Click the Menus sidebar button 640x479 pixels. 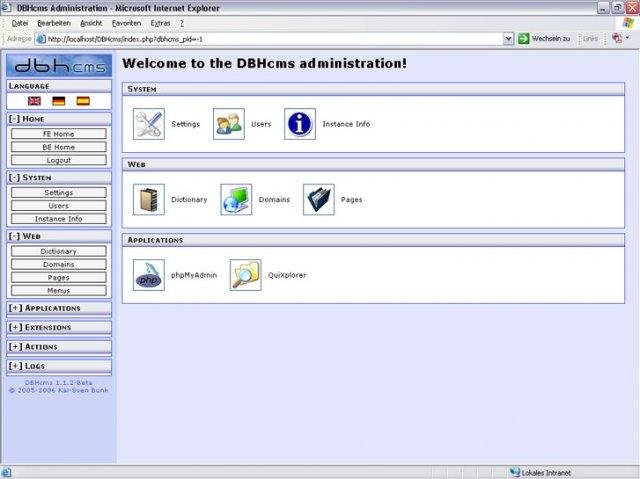[59, 291]
